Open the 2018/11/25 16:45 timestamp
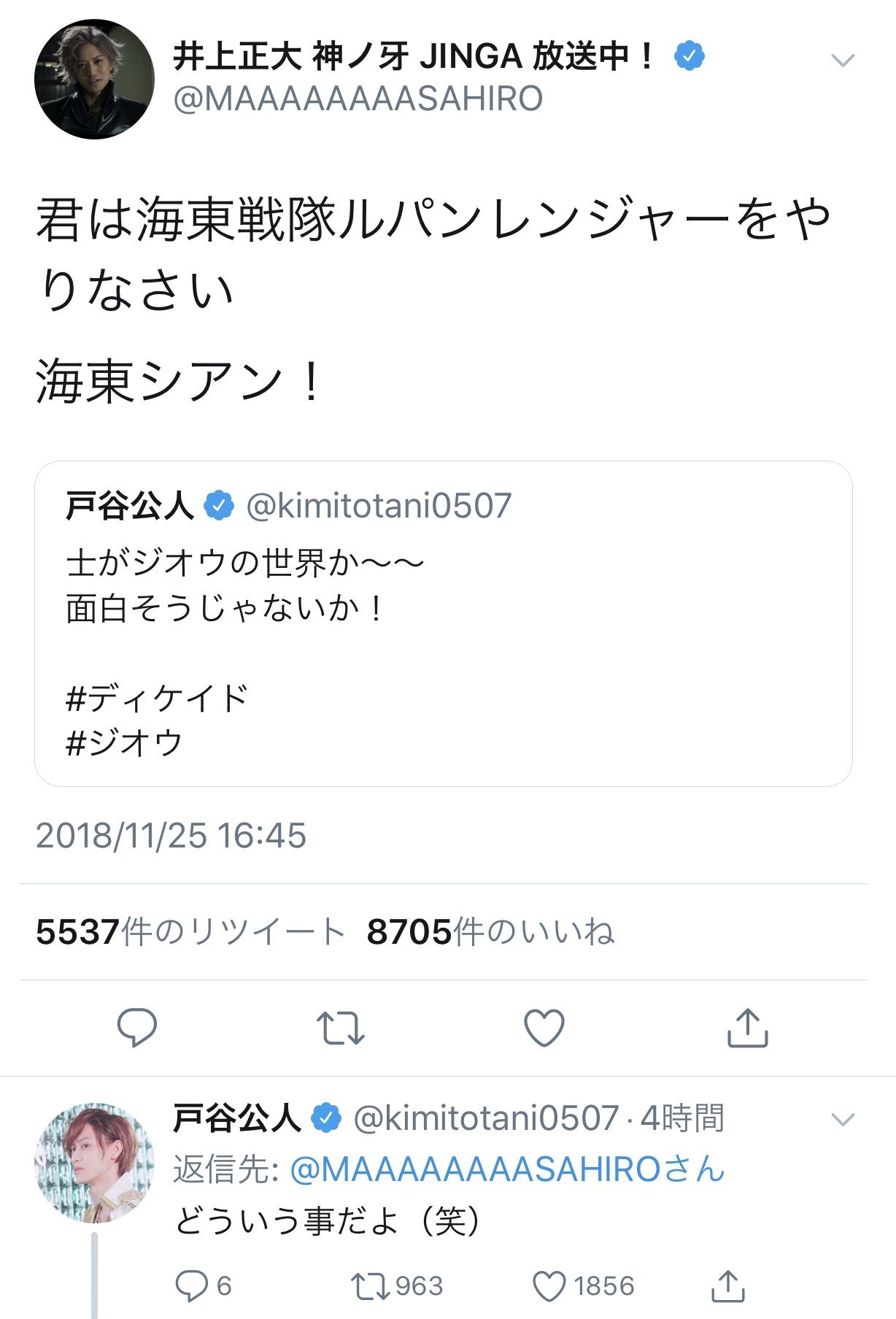Viewport: 896px width, 1319px height. [171, 836]
